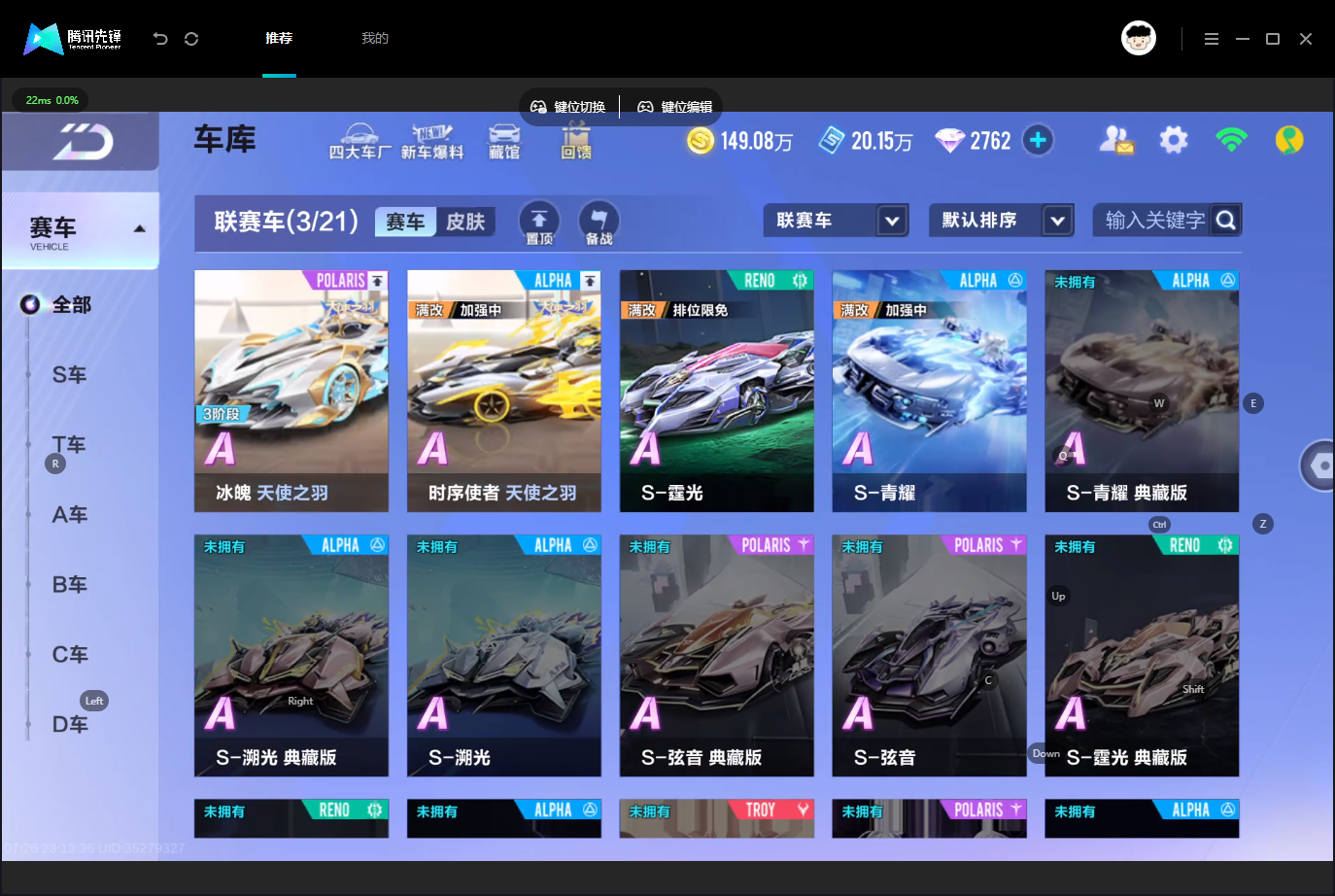Click the 键位切换 key switch button

pyautogui.click(x=567, y=107)
